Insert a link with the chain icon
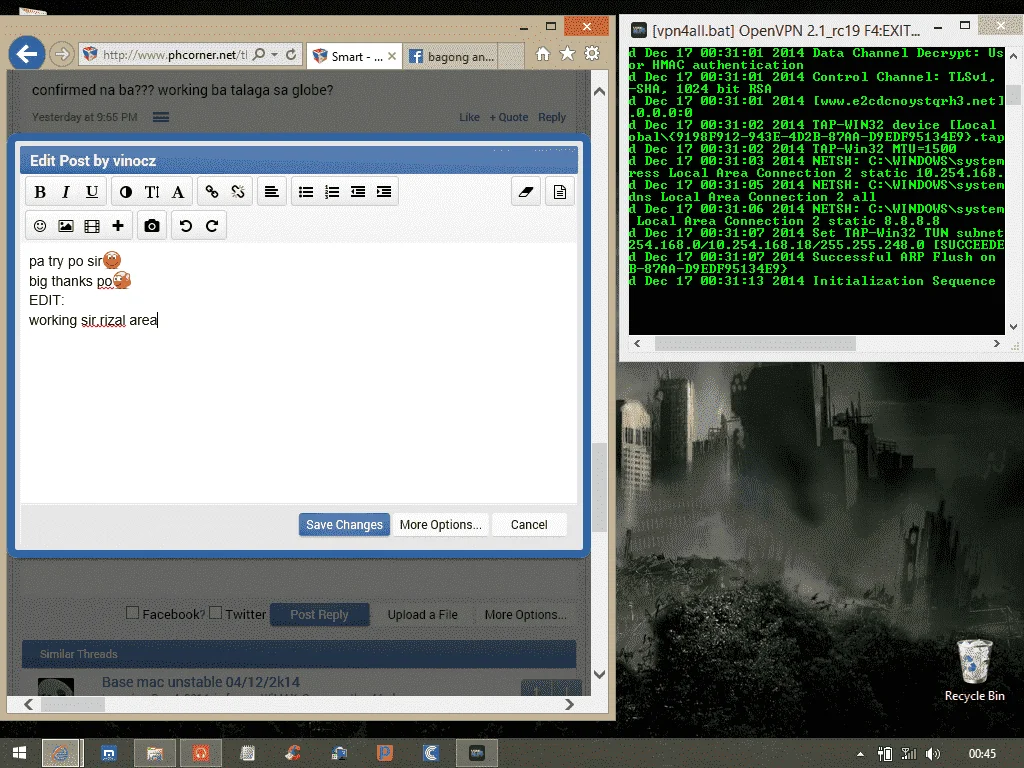This screenshot has width=1024, height=768. coord(212,192)
